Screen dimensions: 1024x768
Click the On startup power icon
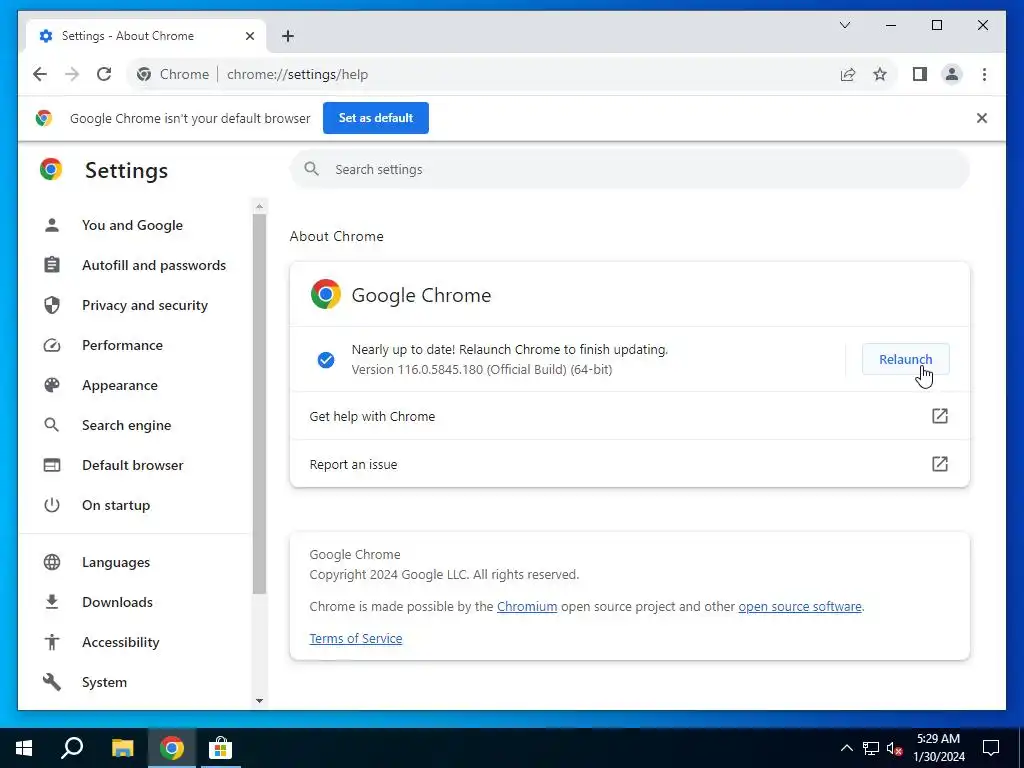pyautogui.click(x=52, y=505)
